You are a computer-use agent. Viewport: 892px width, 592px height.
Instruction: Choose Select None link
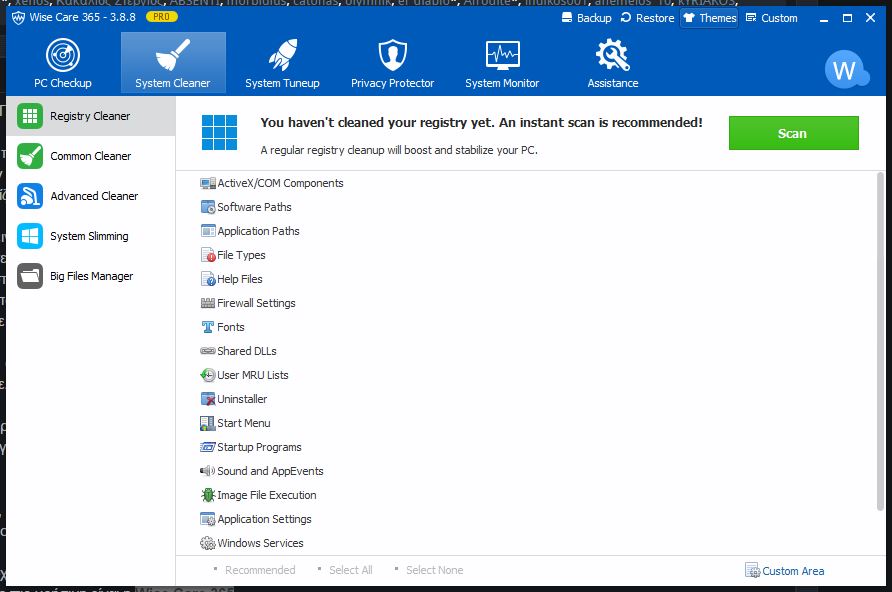pyautogui.click(x=435, y=570)
